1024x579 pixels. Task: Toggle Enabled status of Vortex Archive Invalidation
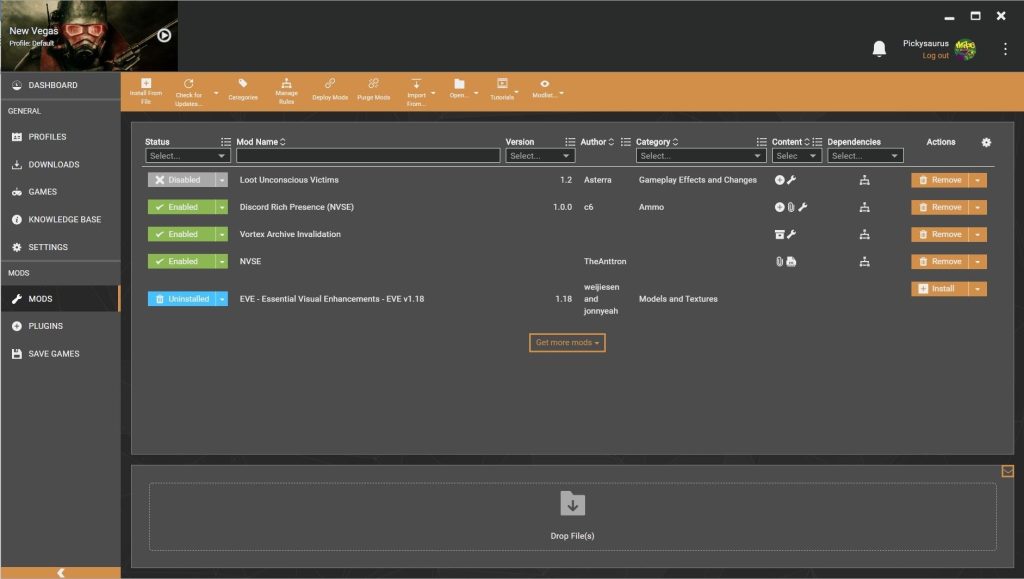pyautogui.click(x=180, y=234)
